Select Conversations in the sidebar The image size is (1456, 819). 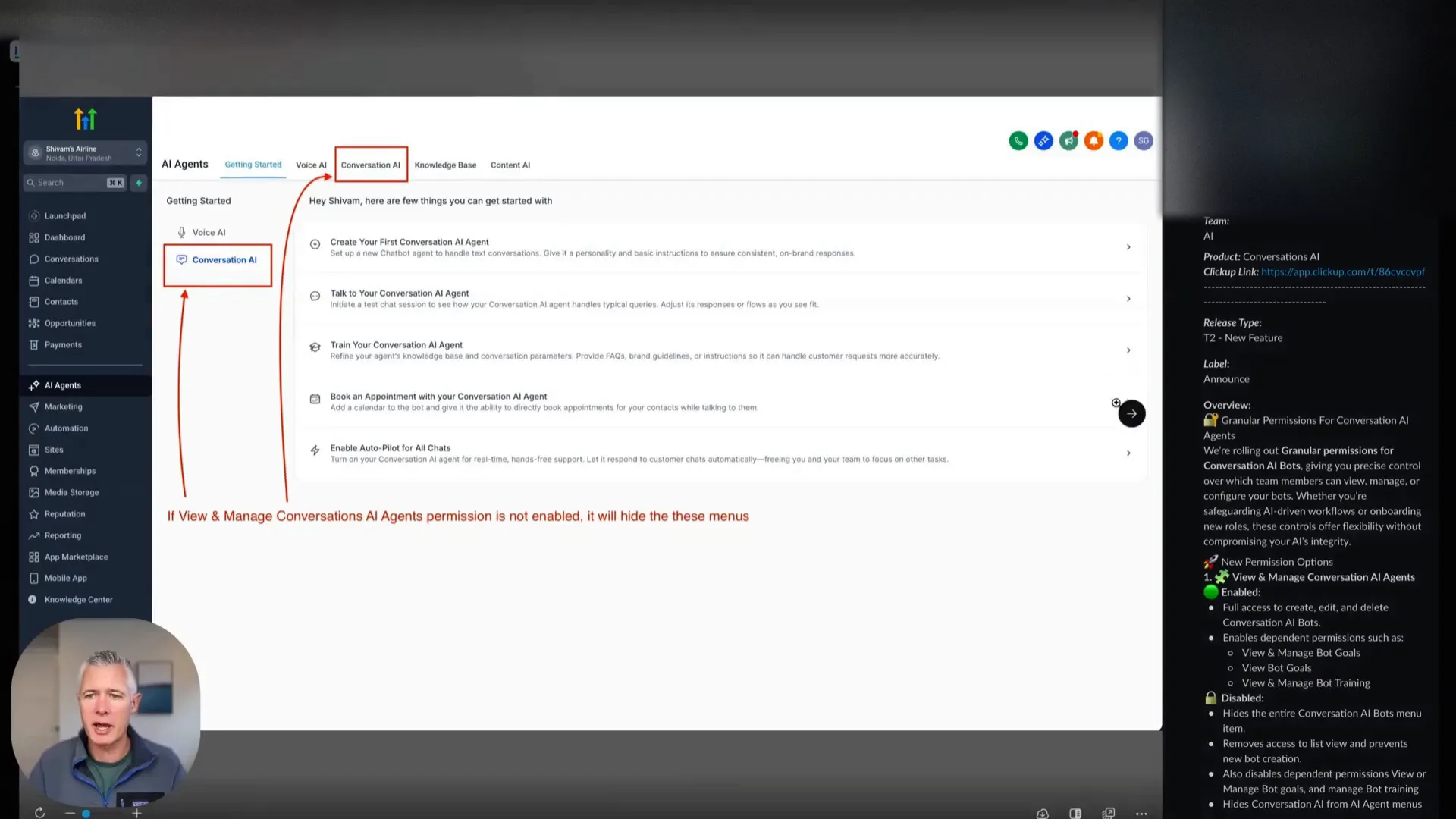tap(71, 259)
